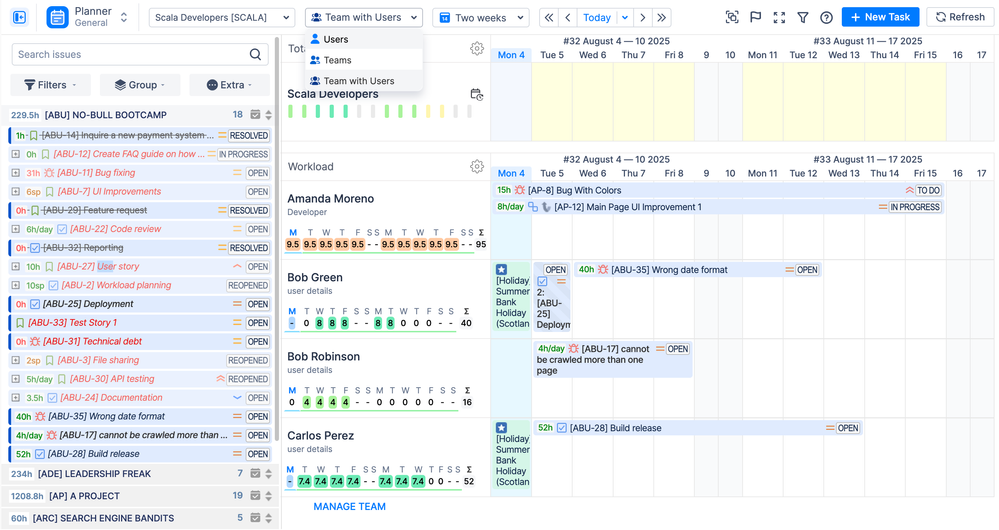Collapse the left sidebar panel icon
999x530 pixels.
point(19,18)
